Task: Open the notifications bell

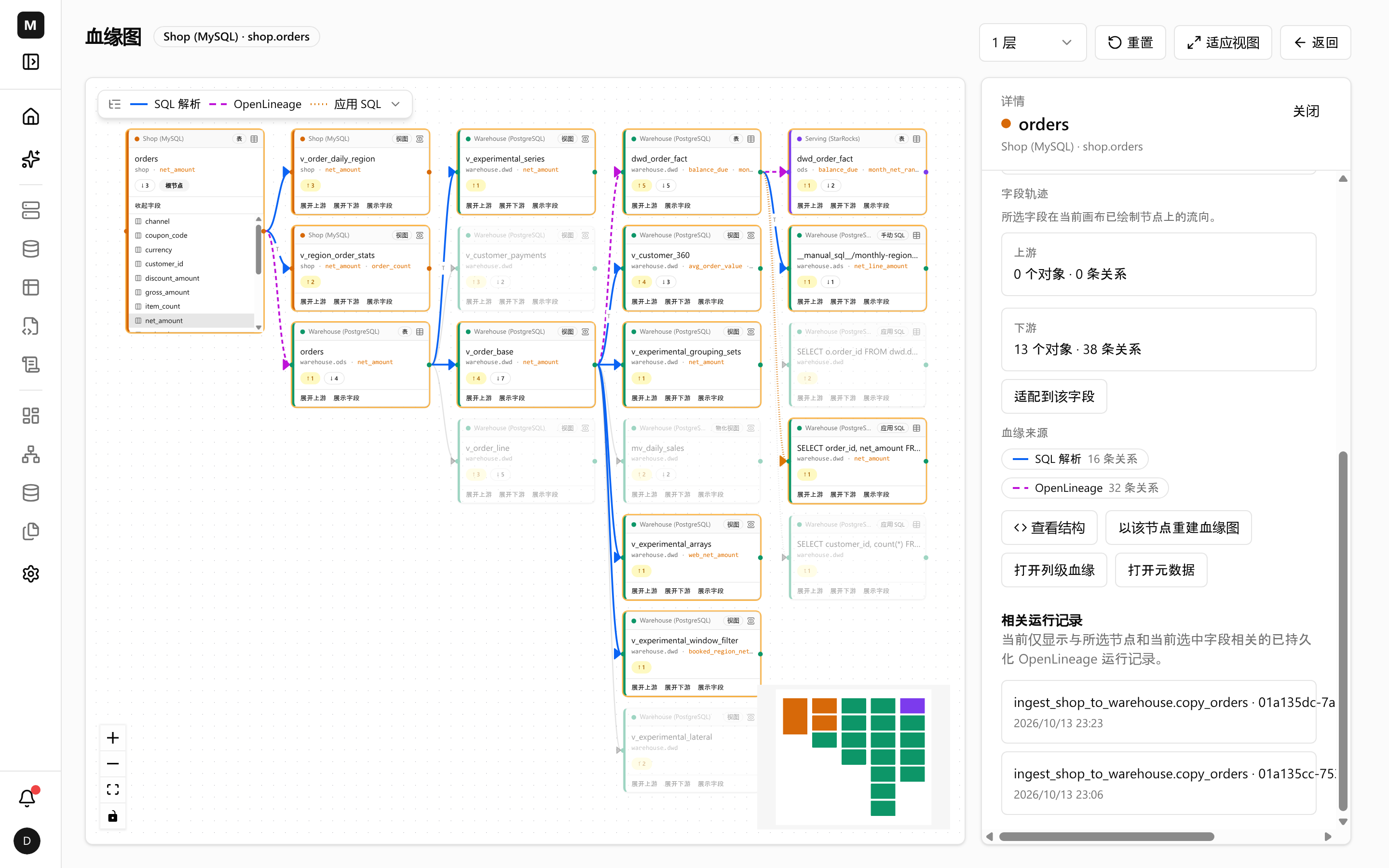Action: click(27, 798)
